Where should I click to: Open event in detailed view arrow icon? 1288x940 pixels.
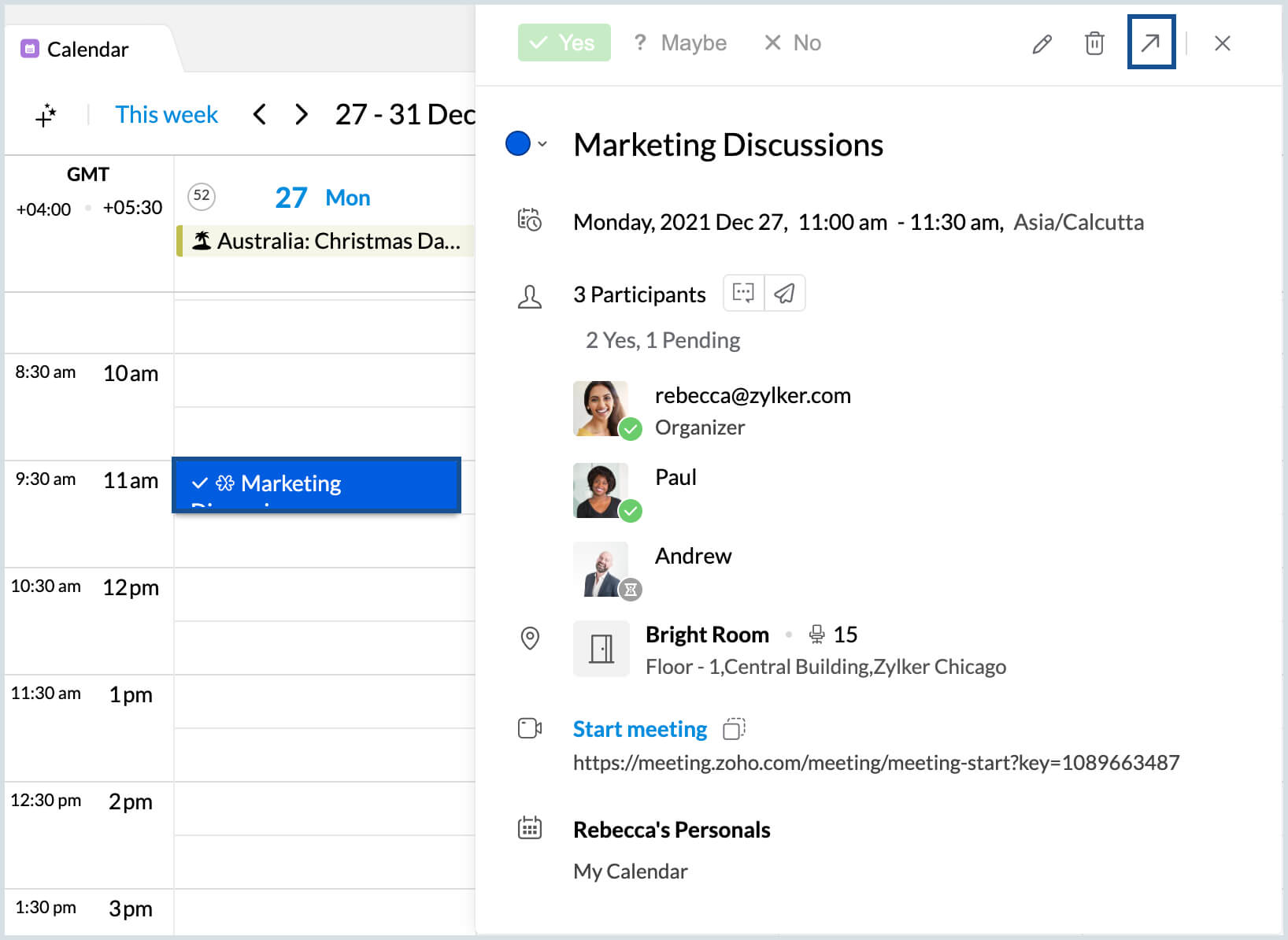[1150, 43]
